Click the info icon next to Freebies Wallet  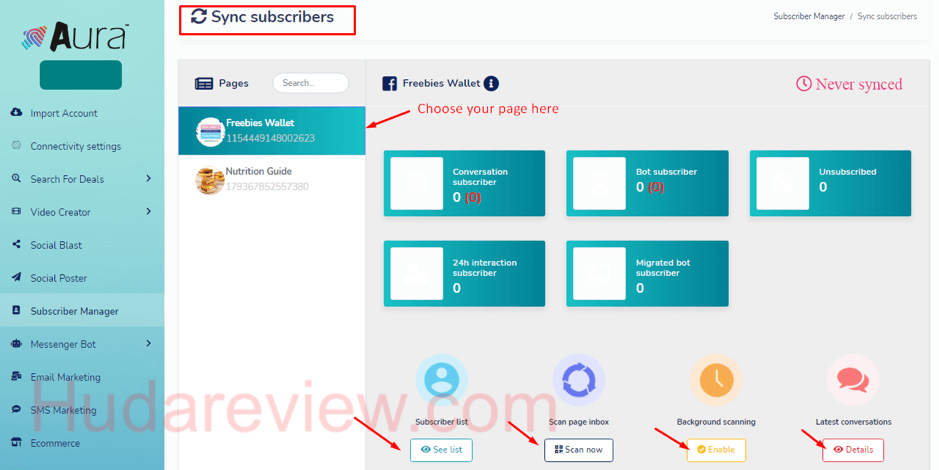coord(491,83)
